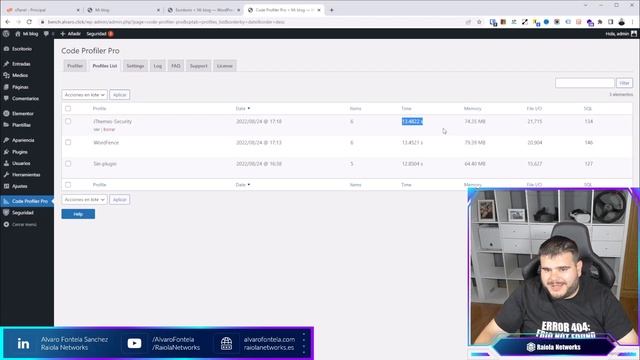Screen dimensions: 640x360
Task: Check the Sin plugin profile row
Action: click(68, 164)
